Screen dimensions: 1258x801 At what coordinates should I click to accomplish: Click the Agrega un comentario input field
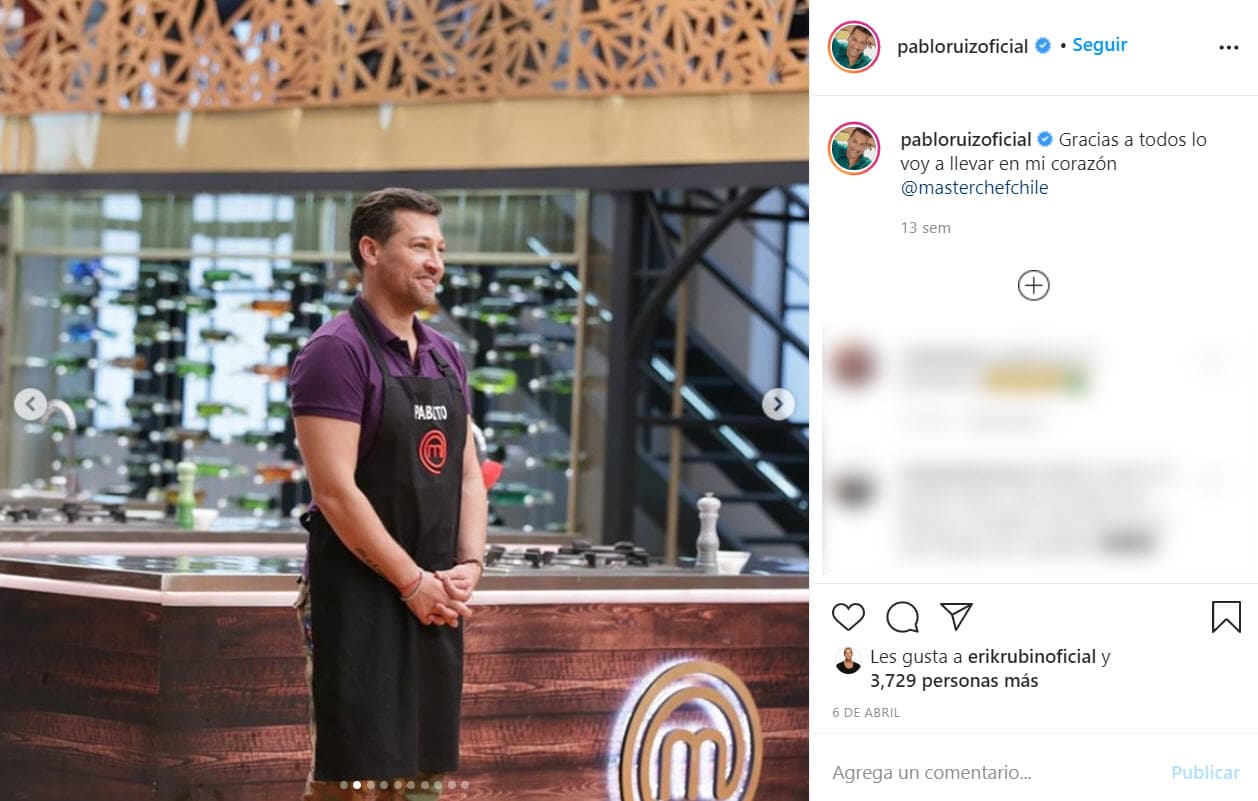tap(995, 773)
